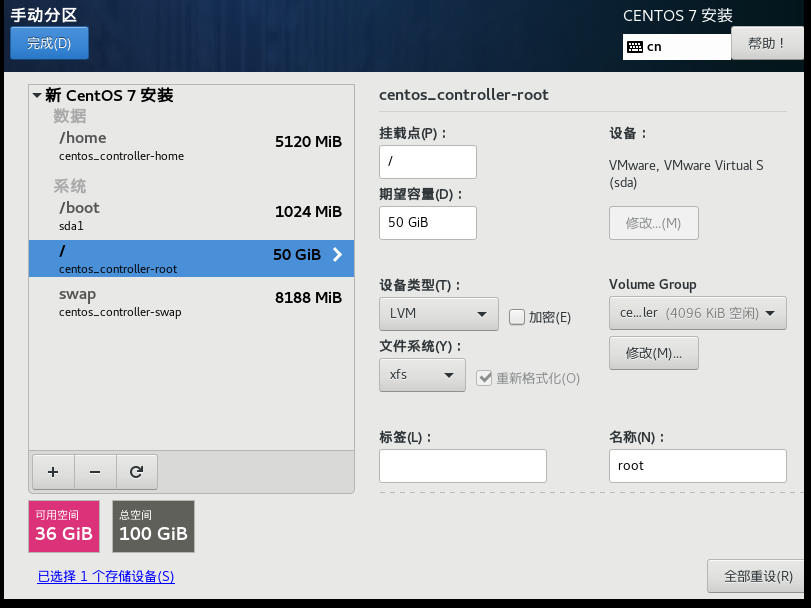Click the plus icon to add mount point
811x608 pixels.
tap(53, 472)
